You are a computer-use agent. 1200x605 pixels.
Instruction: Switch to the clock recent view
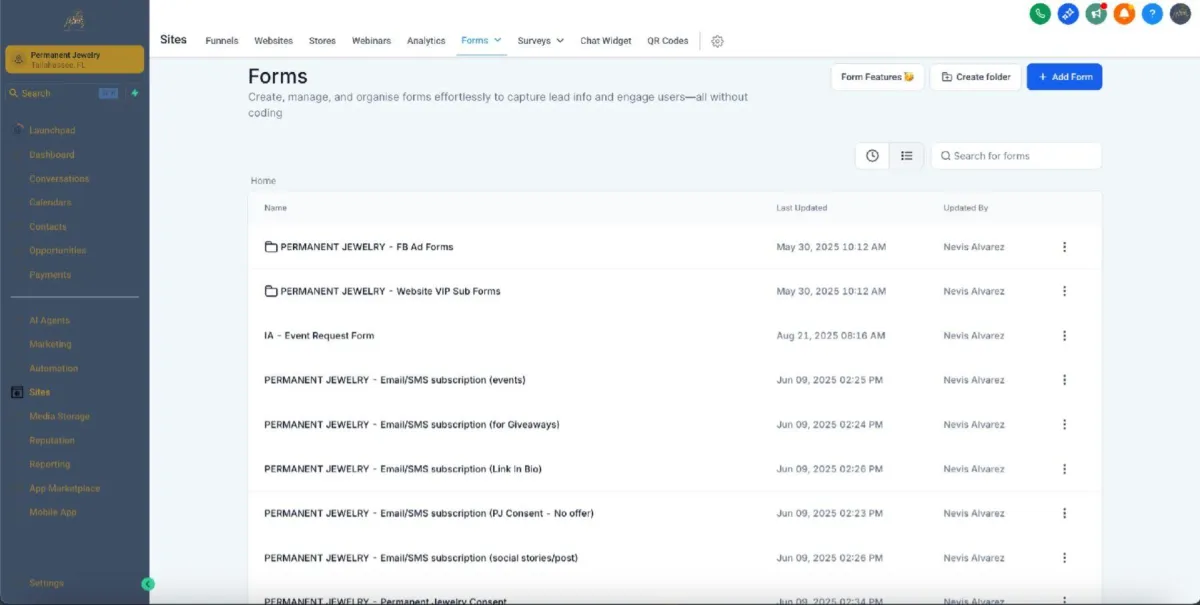[x=872, y=156]
